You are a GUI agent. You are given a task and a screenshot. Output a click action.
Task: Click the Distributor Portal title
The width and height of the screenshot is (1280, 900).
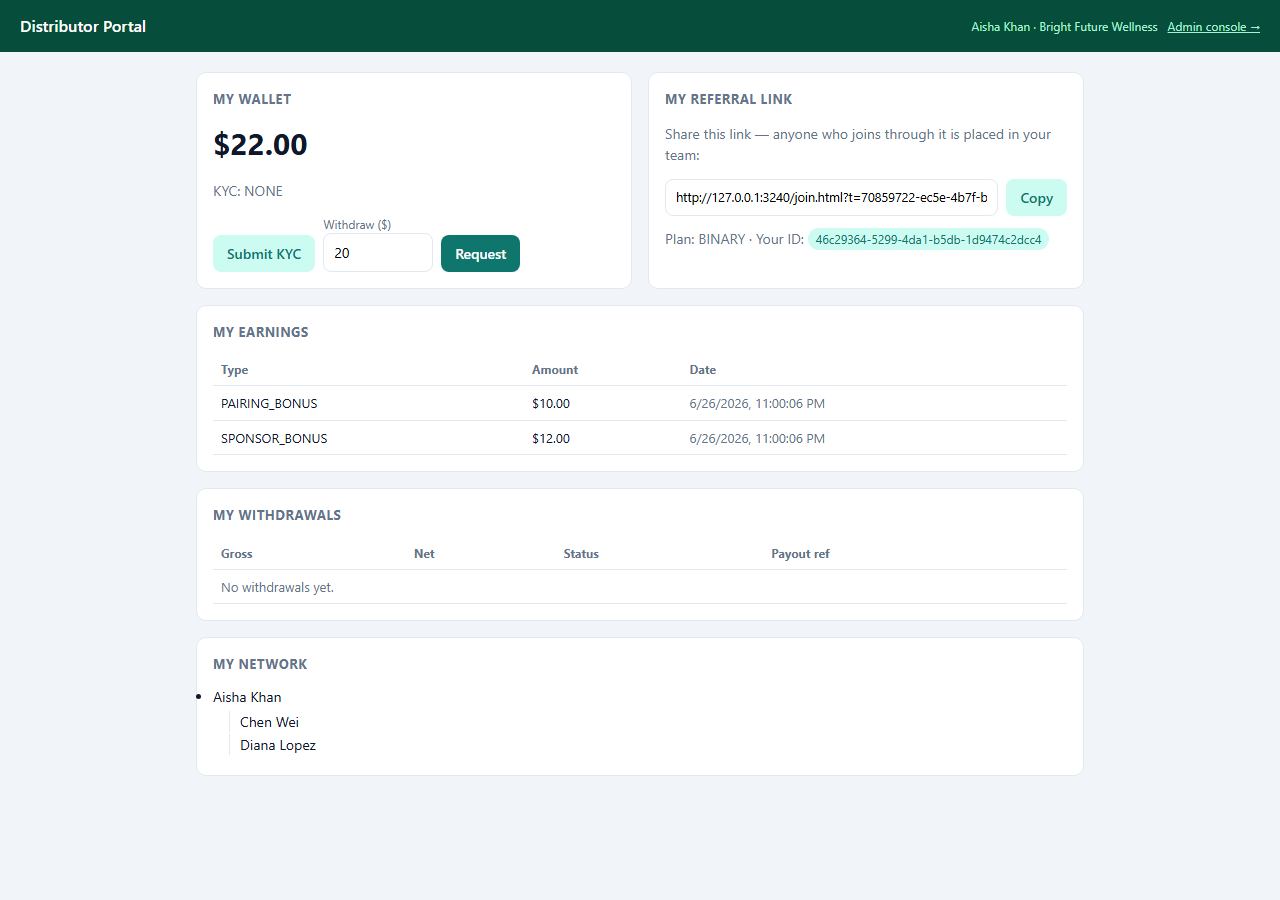tap(83, 26)
